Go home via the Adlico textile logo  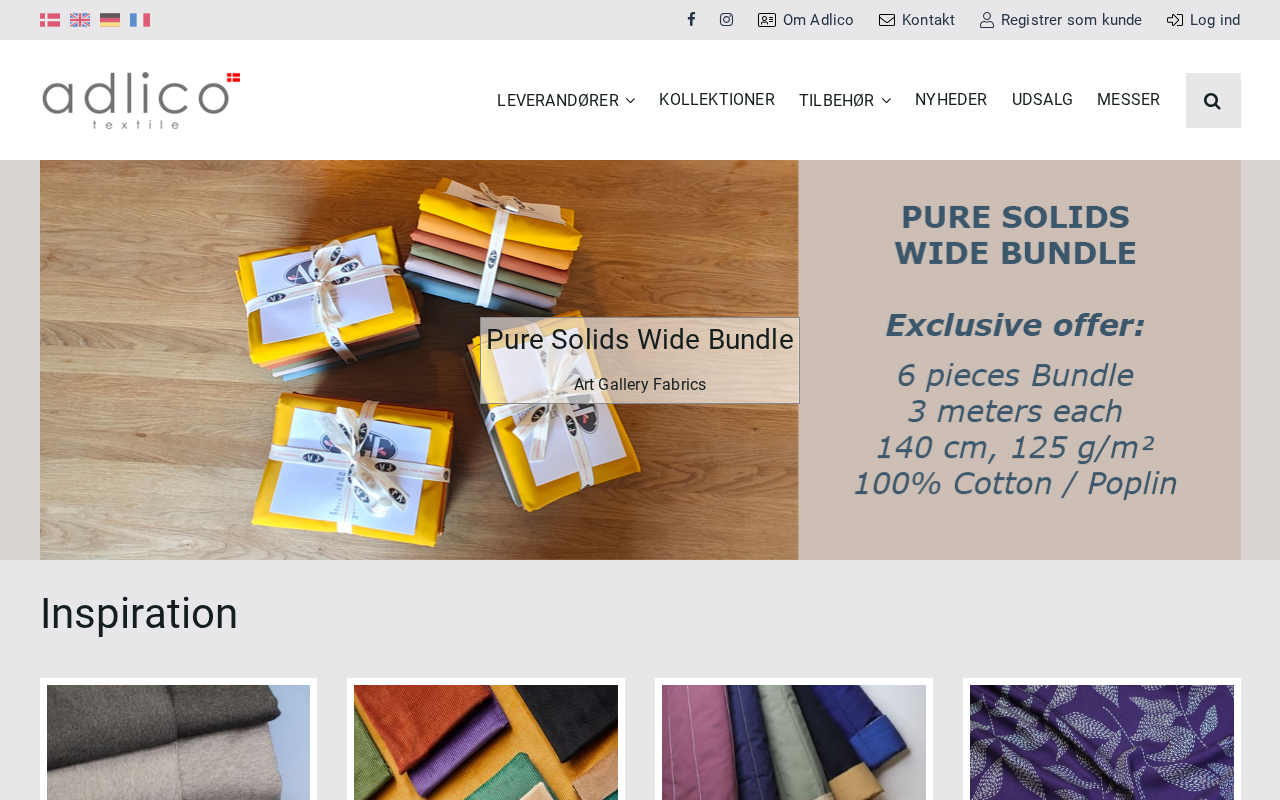[141, 100]
